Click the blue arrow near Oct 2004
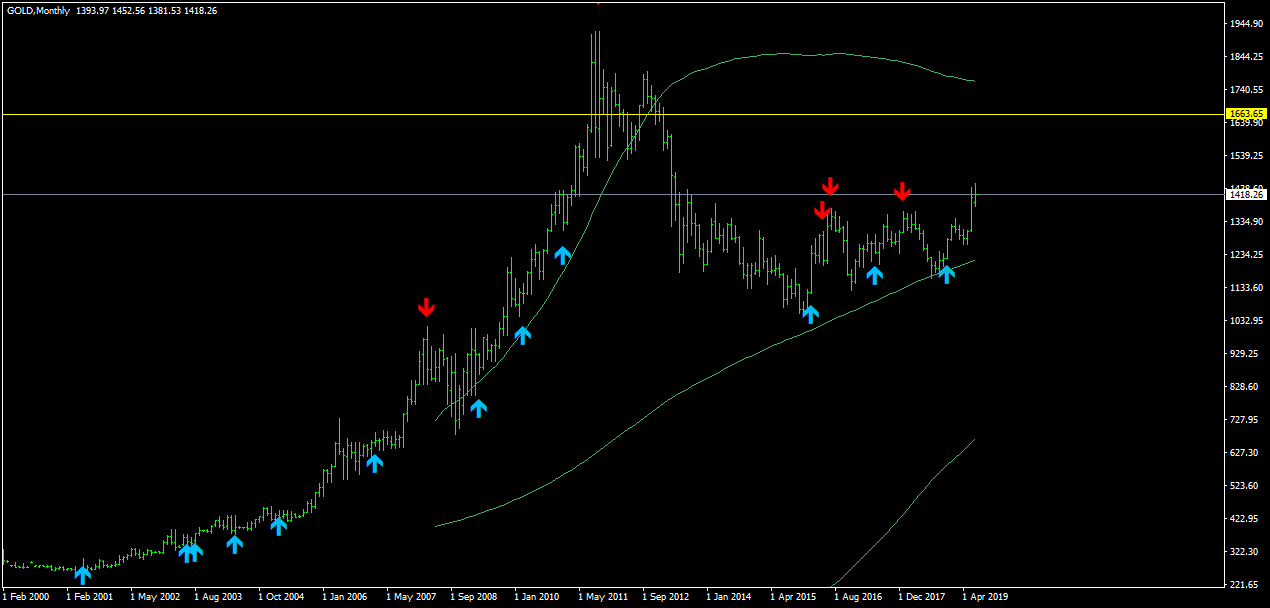Screen dimensions: 1270x608 tap(279, 526)
